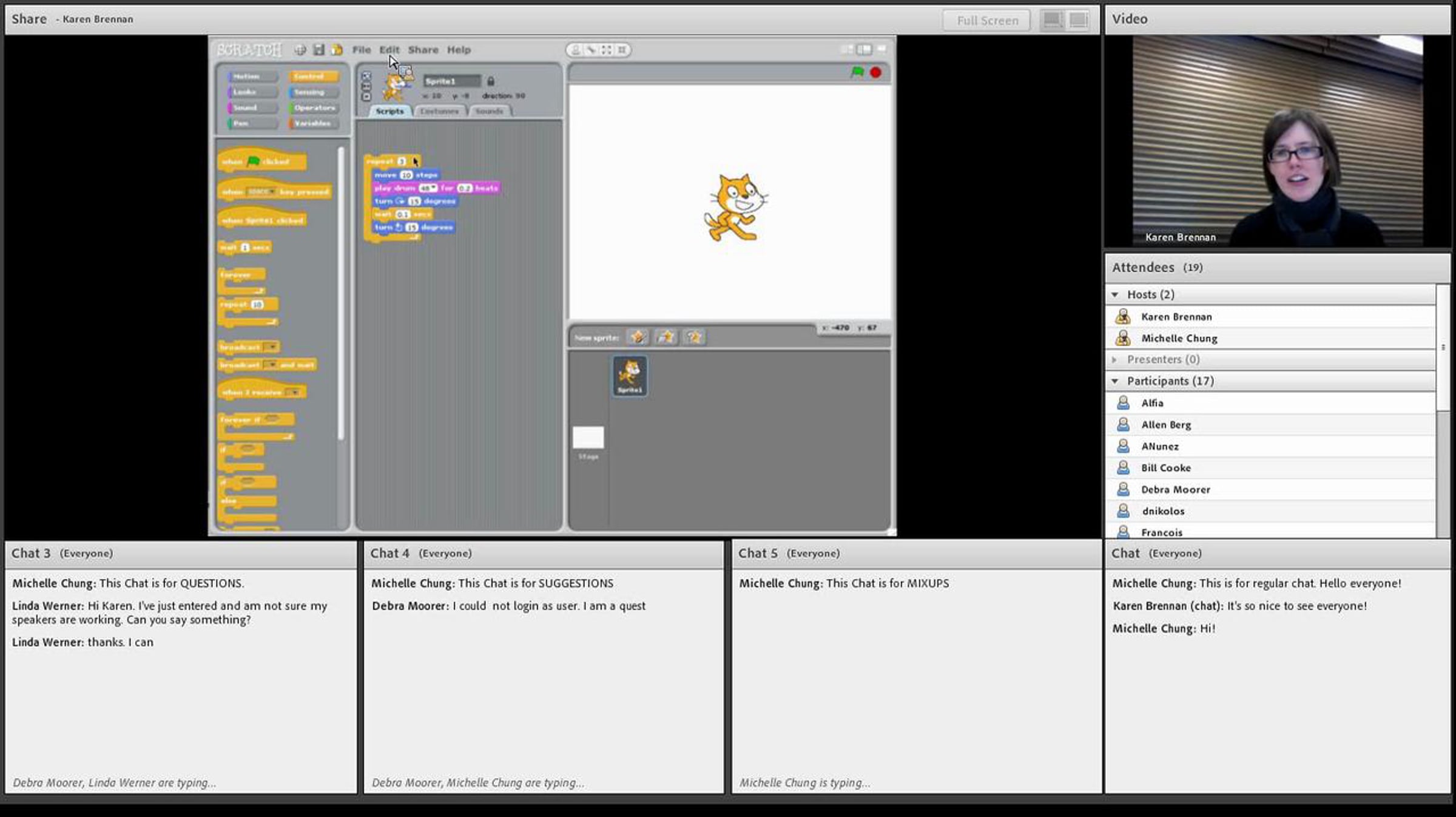1456x817 pixels.
Task: Select the Sprite1 thumbnail in sprite list
Action: (630, 376)
